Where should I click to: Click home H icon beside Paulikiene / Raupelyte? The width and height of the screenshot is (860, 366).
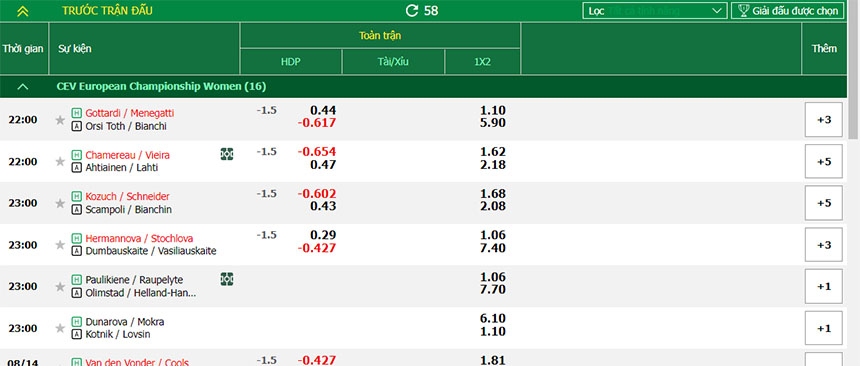[76, 280]
